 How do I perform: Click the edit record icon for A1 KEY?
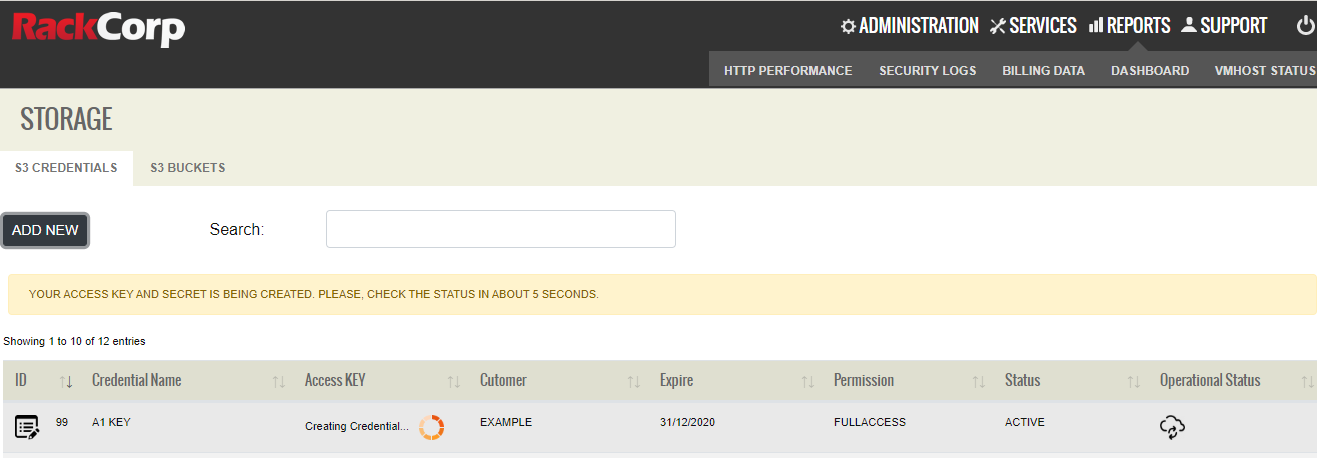[x=27, y=427]
